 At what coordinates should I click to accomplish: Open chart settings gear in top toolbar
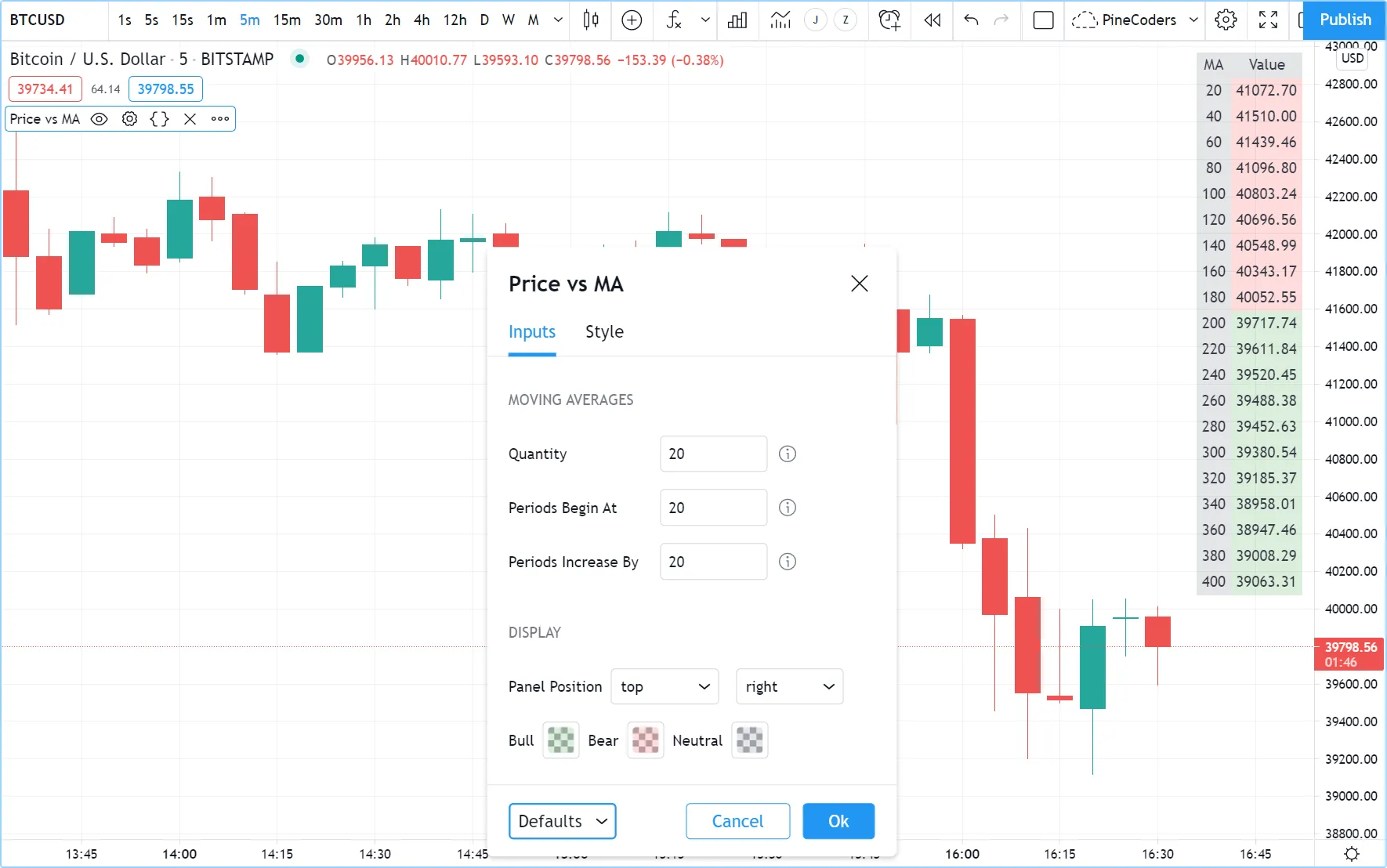(x=1226, y=20)
